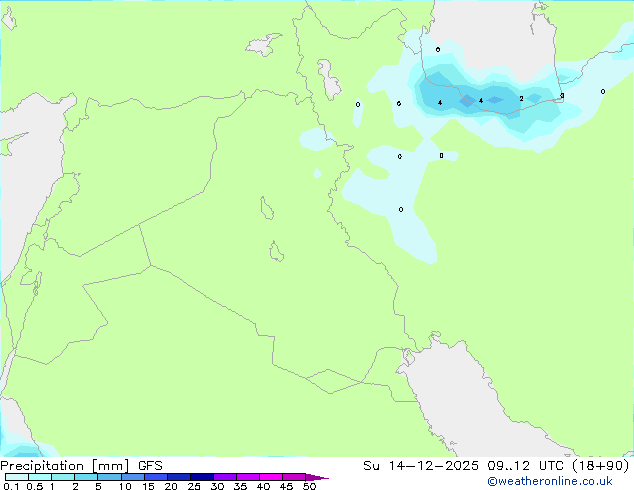Click the 5–10 mm legend color swatch
The width and height of the screenshot is (634, 490).
coord(110,477)
